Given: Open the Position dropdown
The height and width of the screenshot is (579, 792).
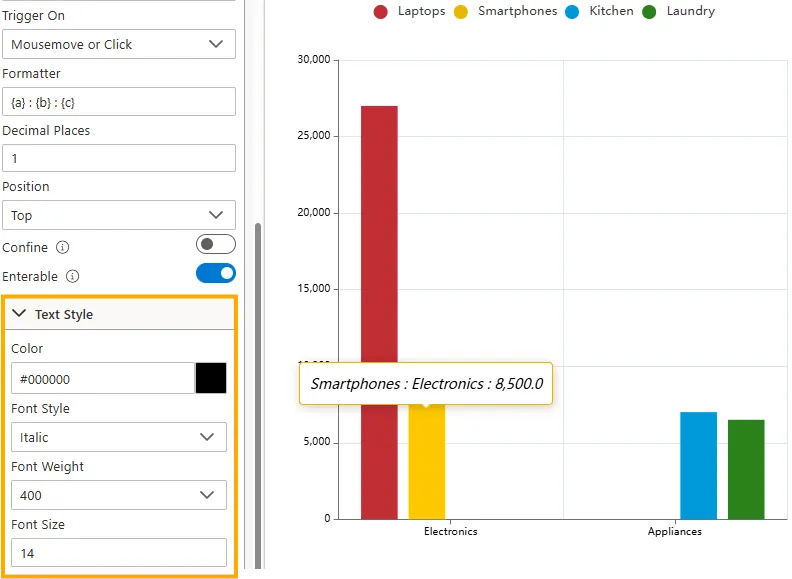Looking at the screenshot, I should tap(118, 215).
